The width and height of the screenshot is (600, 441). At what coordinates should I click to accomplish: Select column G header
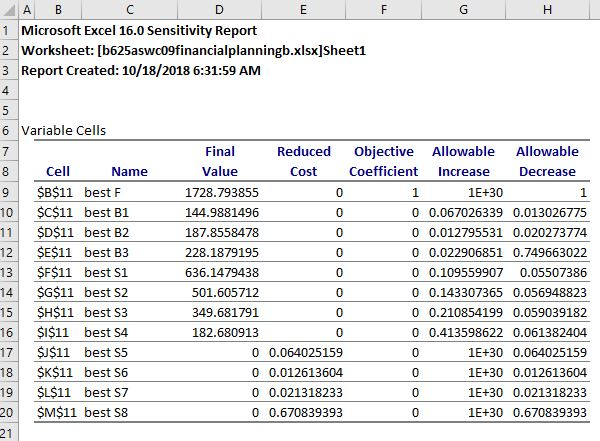point(463,9)
